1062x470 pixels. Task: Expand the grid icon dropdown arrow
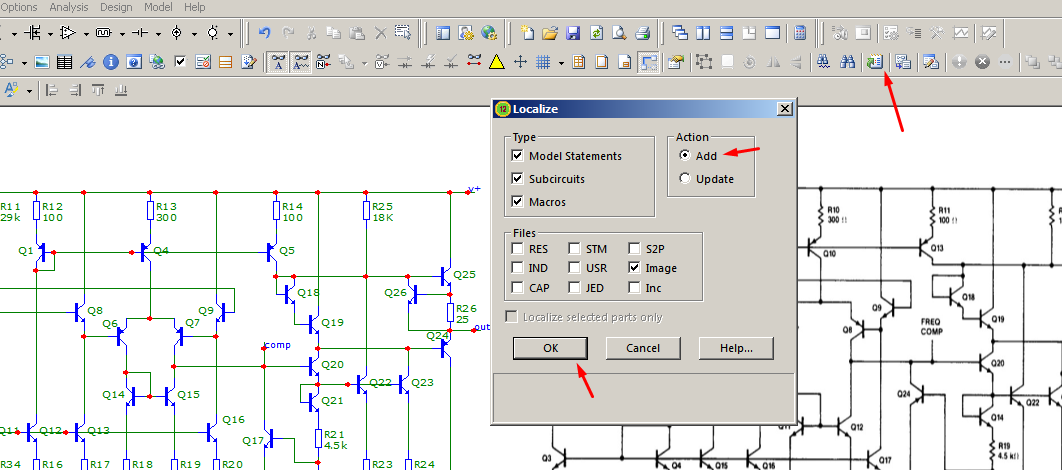(x=561, y=63)
